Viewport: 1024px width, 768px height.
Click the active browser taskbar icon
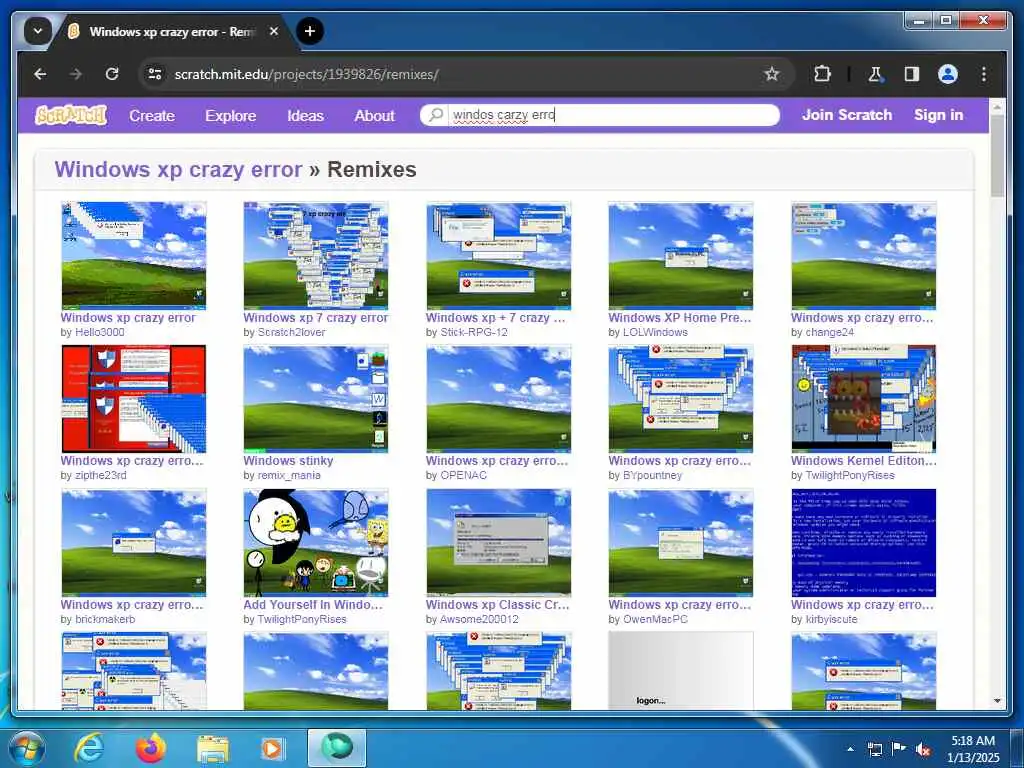[337, 748]
